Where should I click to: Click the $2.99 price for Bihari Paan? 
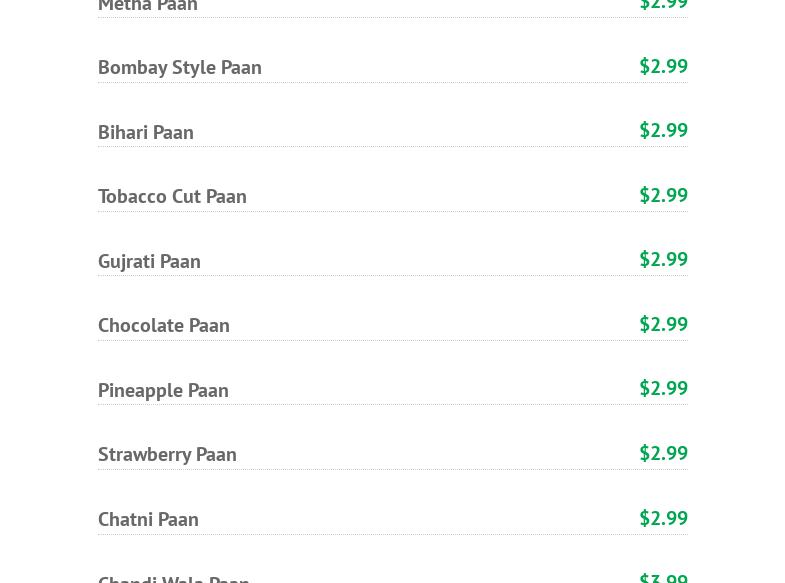663,130
